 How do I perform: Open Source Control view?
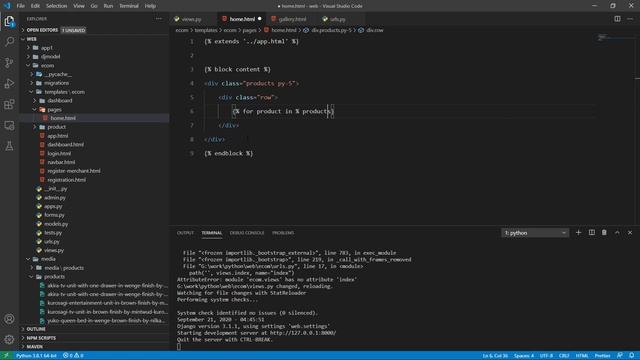(x=9, y=62)
